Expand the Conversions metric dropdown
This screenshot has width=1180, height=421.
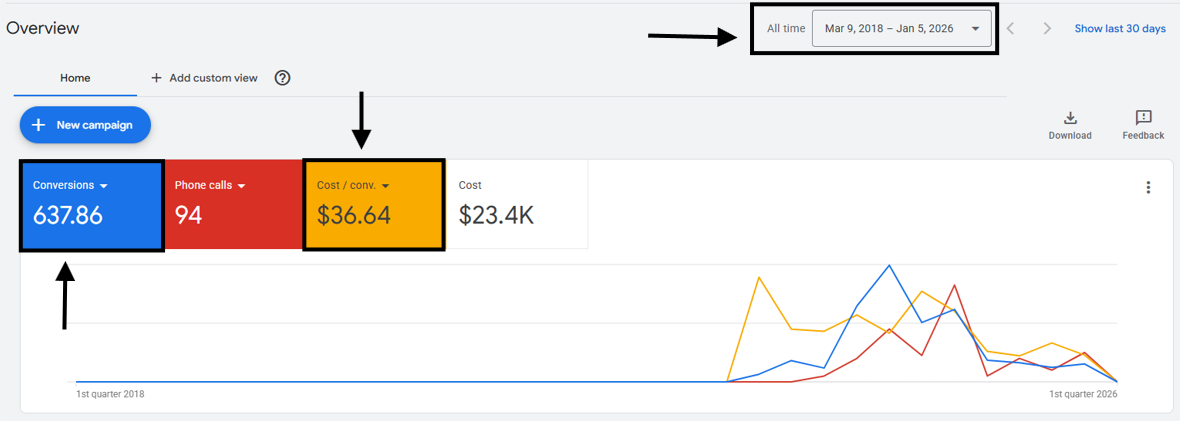(104, 186)
